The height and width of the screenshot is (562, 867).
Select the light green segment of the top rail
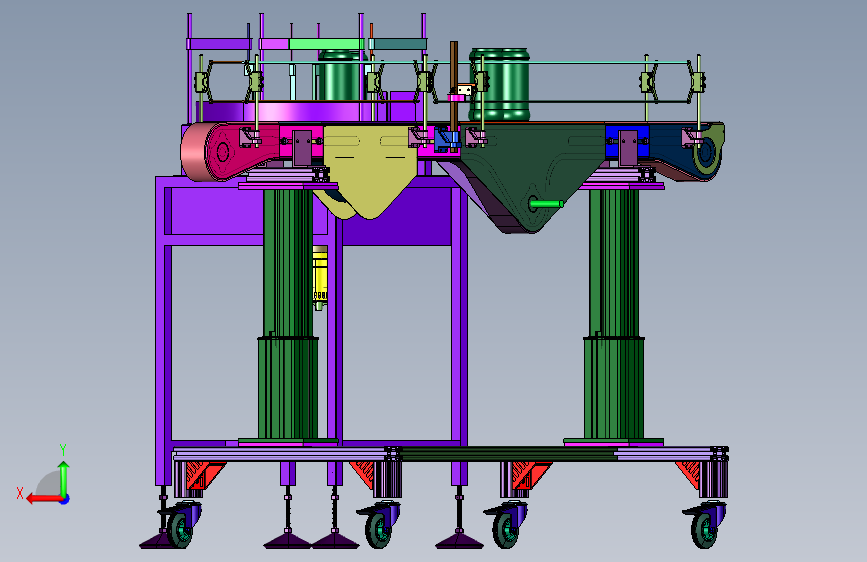point(326,44)
